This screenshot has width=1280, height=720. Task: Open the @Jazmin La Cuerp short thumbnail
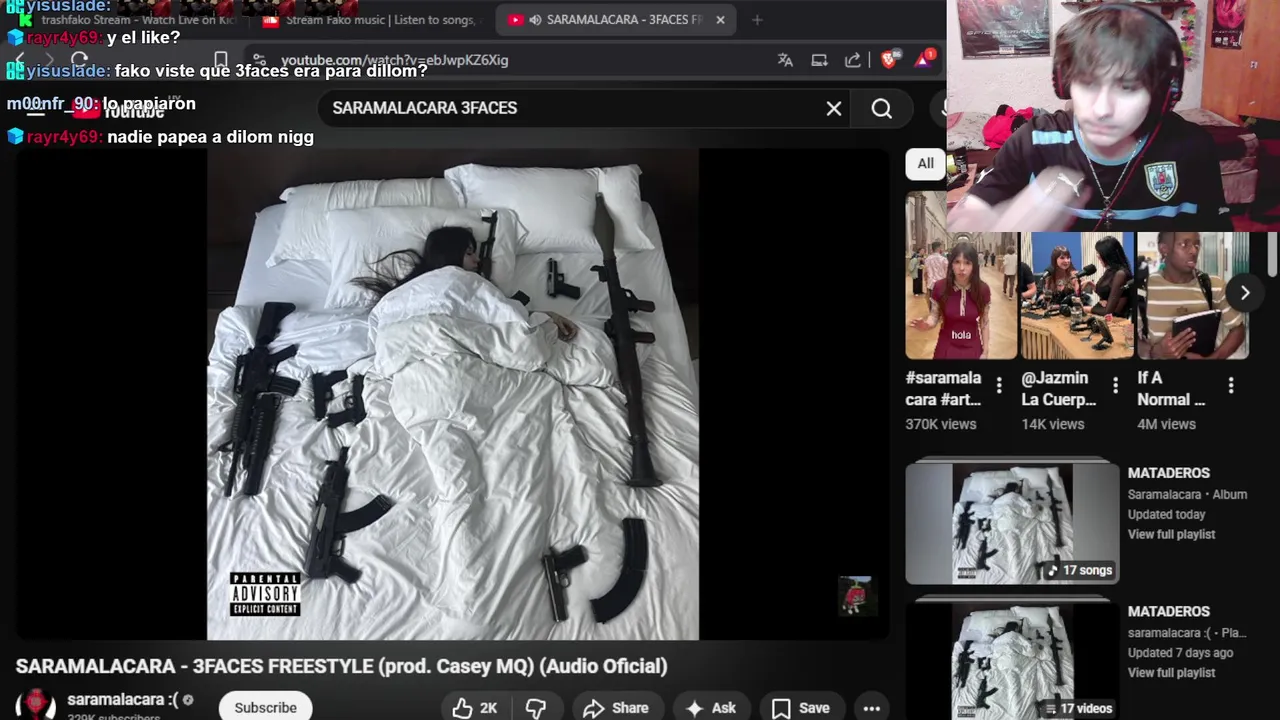(1077, 295)
